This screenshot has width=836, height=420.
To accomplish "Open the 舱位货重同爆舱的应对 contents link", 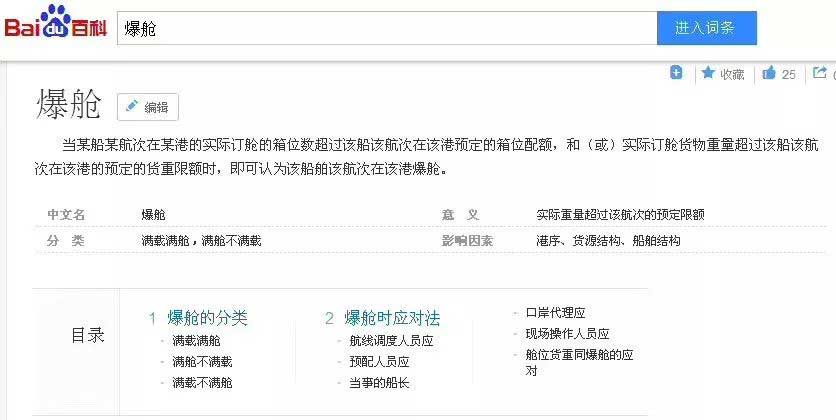I will pos(580,362).
